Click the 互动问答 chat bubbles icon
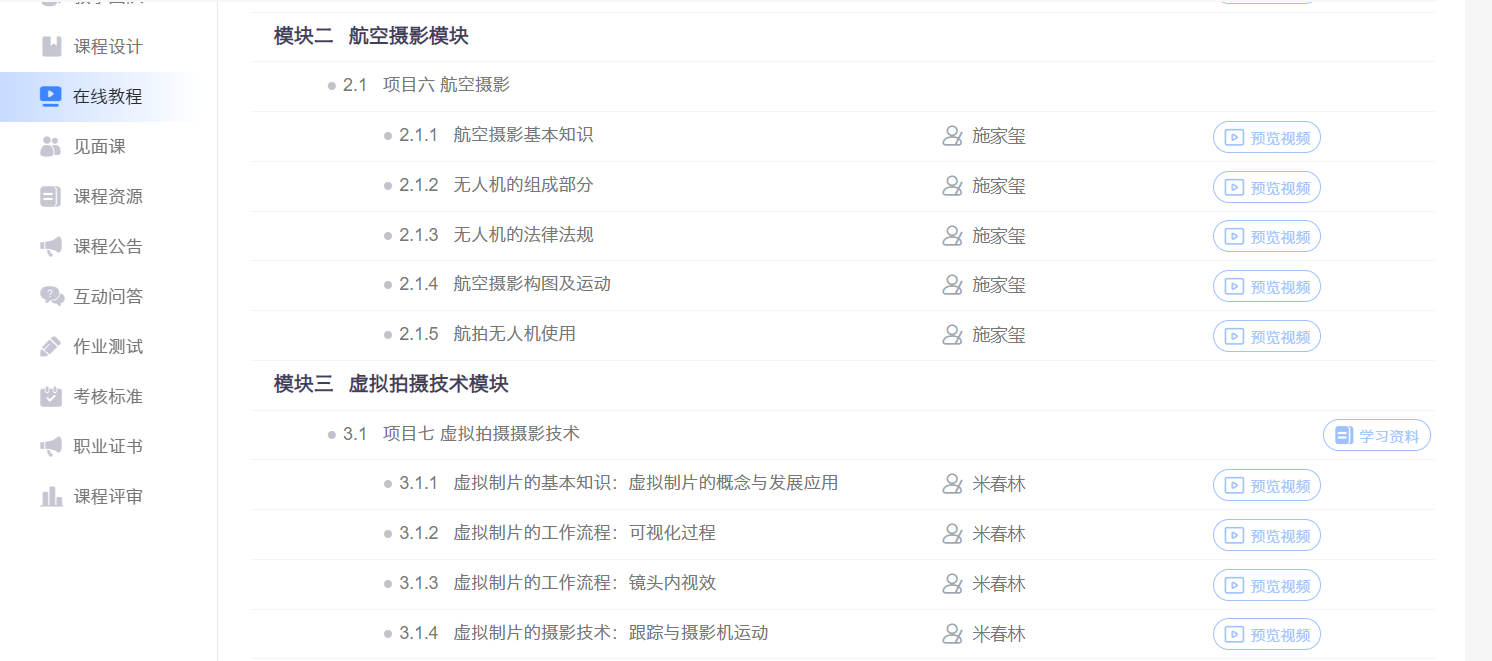Viewport: 1492px width, 661px height. click(x=51, y=297)
